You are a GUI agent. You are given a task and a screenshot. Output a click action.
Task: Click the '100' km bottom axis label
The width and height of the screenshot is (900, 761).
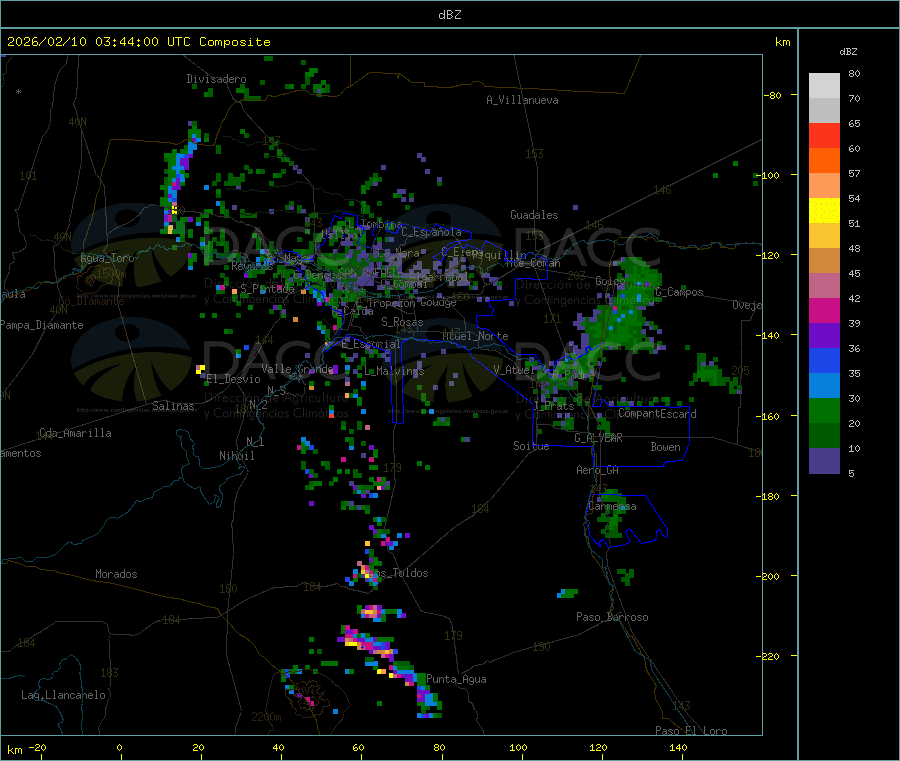[x=518, y=747]
